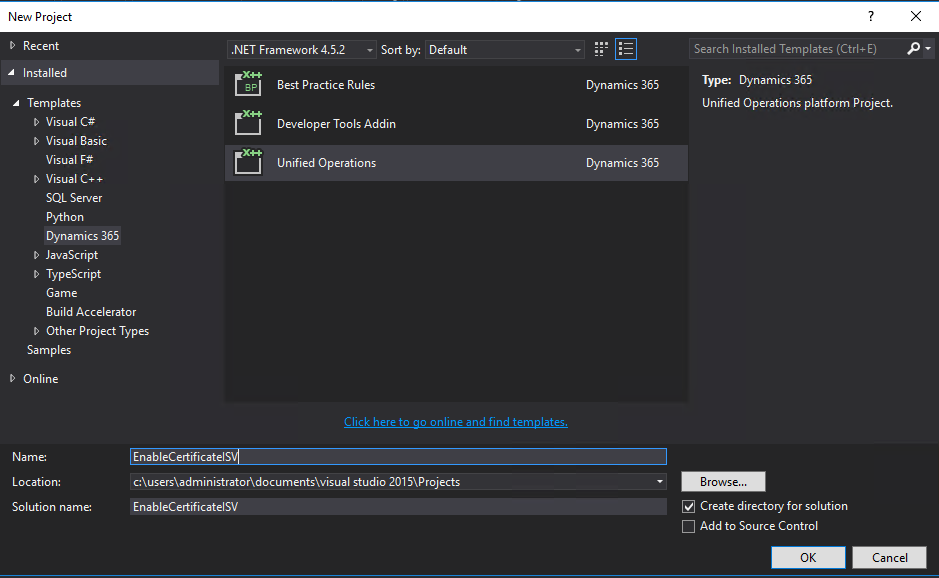
Task: Click the Unified Operations template icon
Action: (x=247, y=163)
